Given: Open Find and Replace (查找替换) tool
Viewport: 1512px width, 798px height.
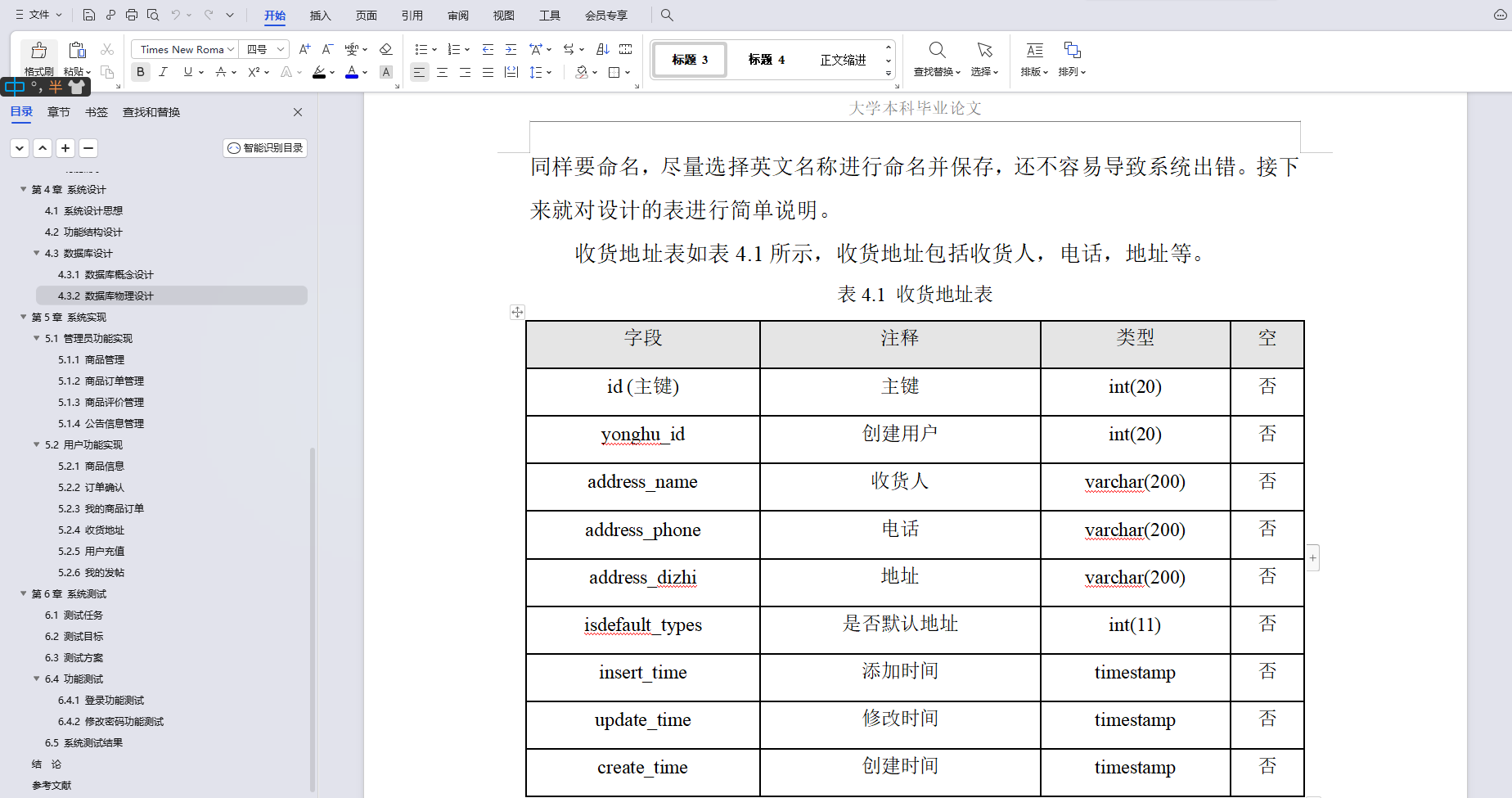Looking at the screenshot, I should (935, 57).
